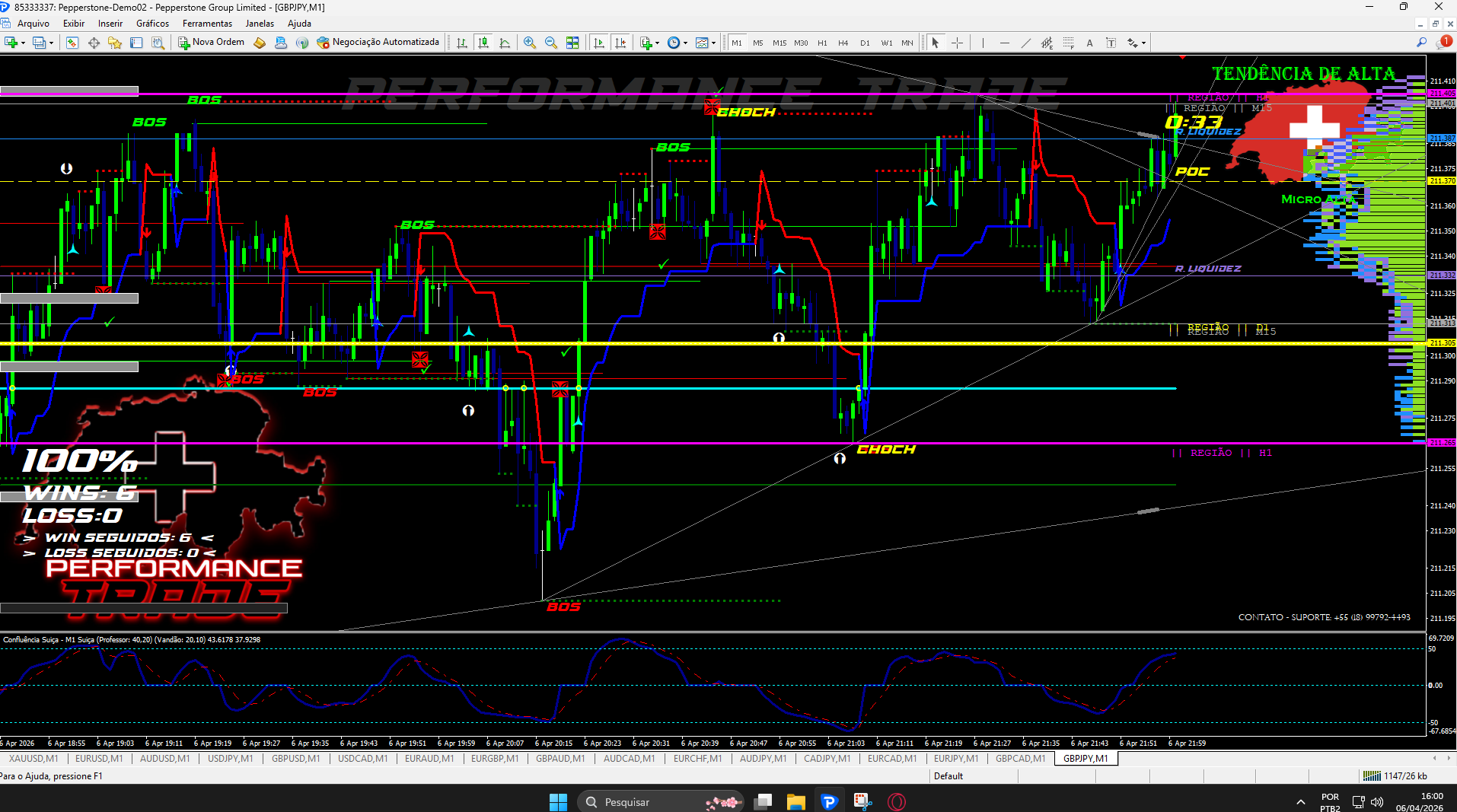Select the Crosshair tool
This screenshot has width=1457, height=812.
[x=957, y=43]
